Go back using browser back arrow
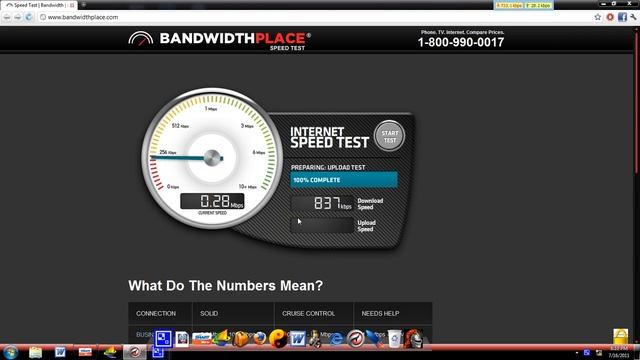This screenshot has height=360, width=640. tap(7, 17)
